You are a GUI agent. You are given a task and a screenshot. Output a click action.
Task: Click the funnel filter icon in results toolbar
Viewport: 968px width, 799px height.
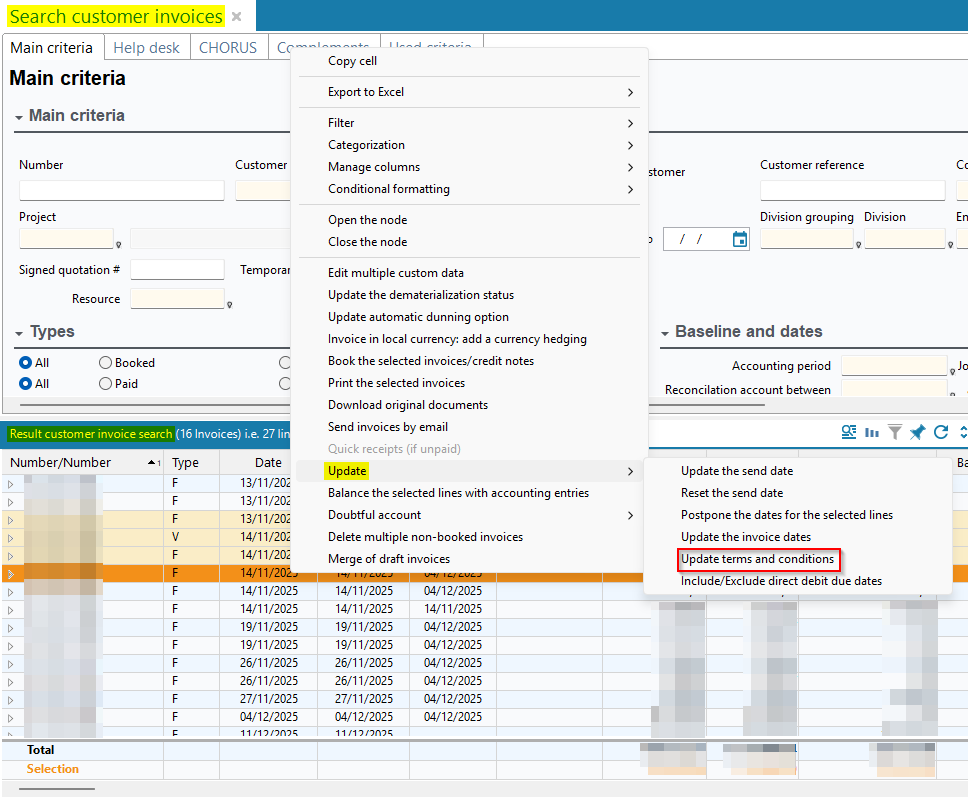(895, 432)
